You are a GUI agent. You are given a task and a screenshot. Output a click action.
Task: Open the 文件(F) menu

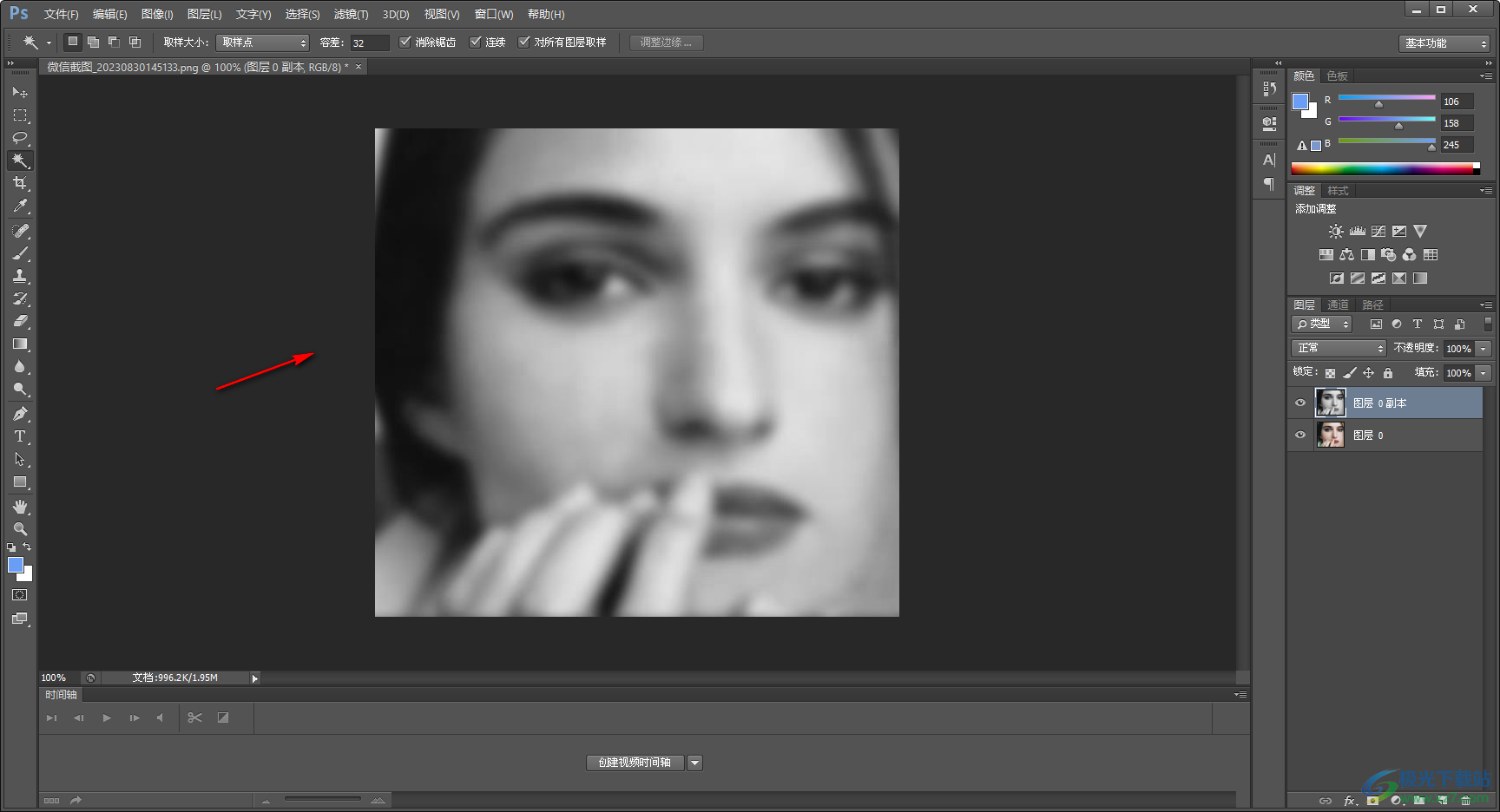pos(61,15)
